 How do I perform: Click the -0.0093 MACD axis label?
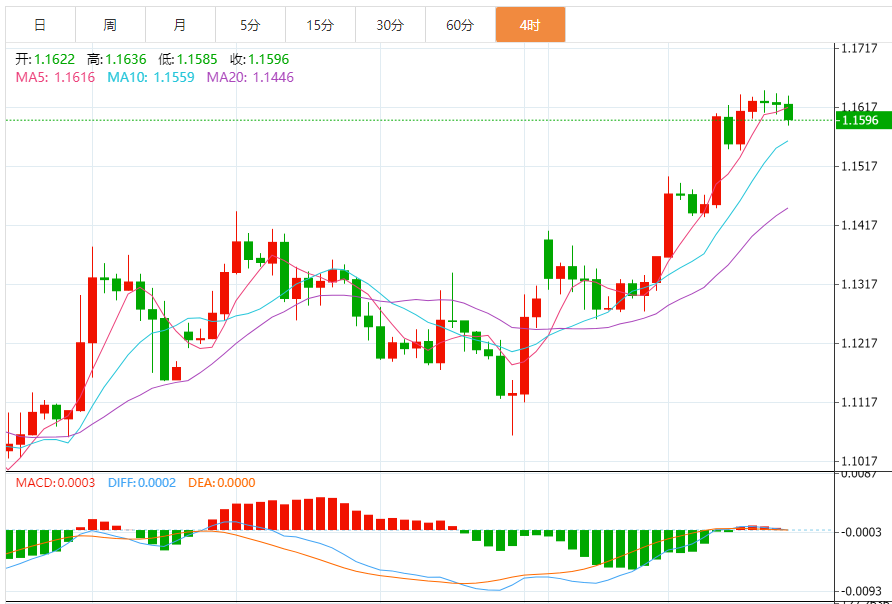coord(862,591)
